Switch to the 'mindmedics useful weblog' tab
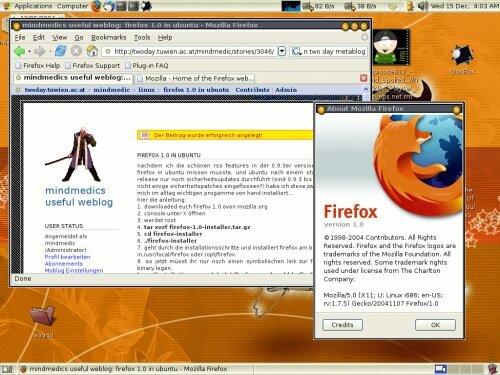This screenshot has width=500, height=375. coord(73,78)
